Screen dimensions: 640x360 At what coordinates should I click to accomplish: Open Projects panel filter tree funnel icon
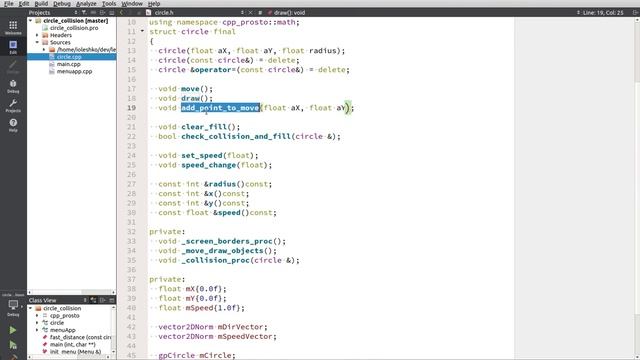pyautogui.click(x=84, y=13)
